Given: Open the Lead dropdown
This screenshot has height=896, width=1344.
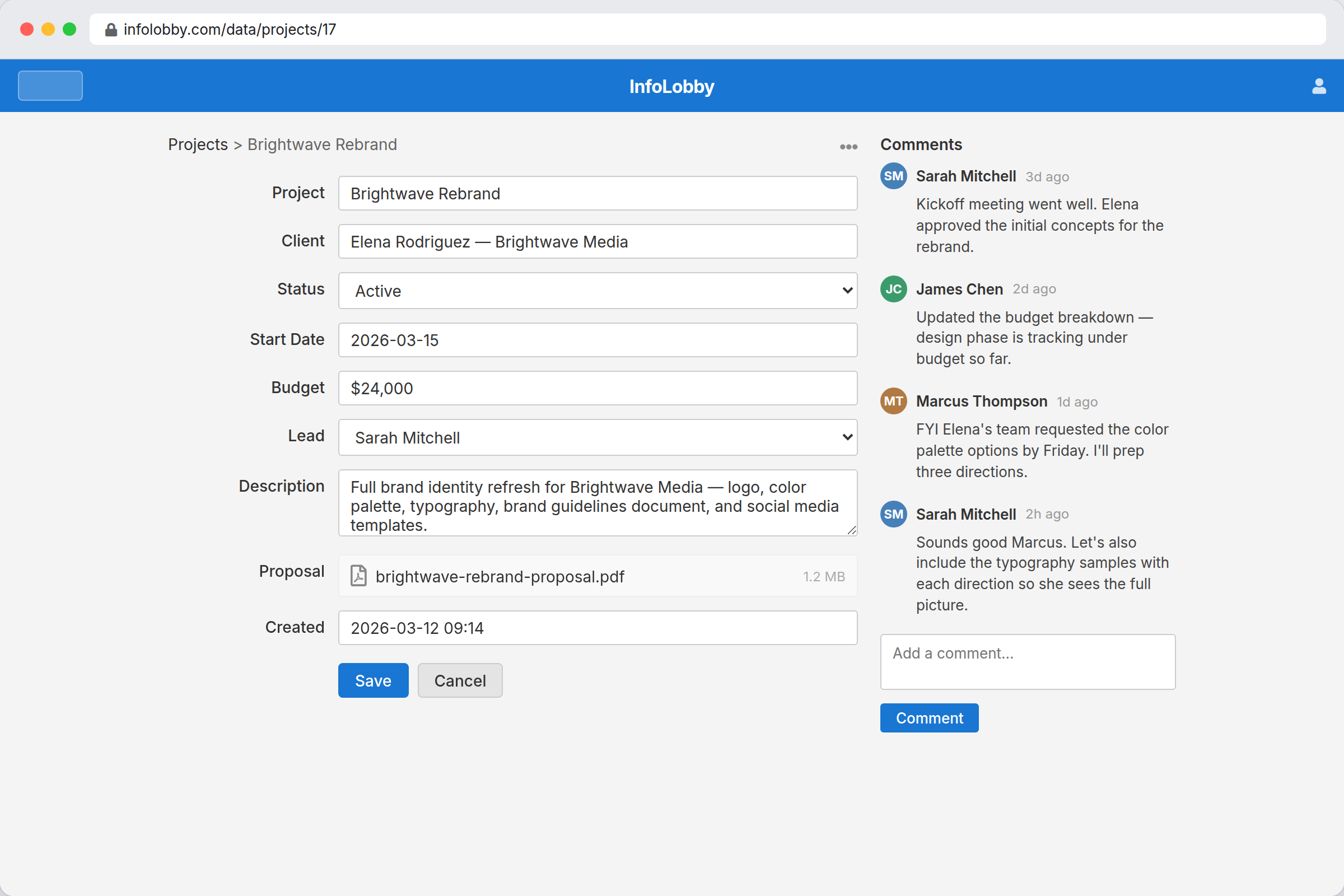Looking at the screenshot, I should pyautogui.click(x=597, y=438).
